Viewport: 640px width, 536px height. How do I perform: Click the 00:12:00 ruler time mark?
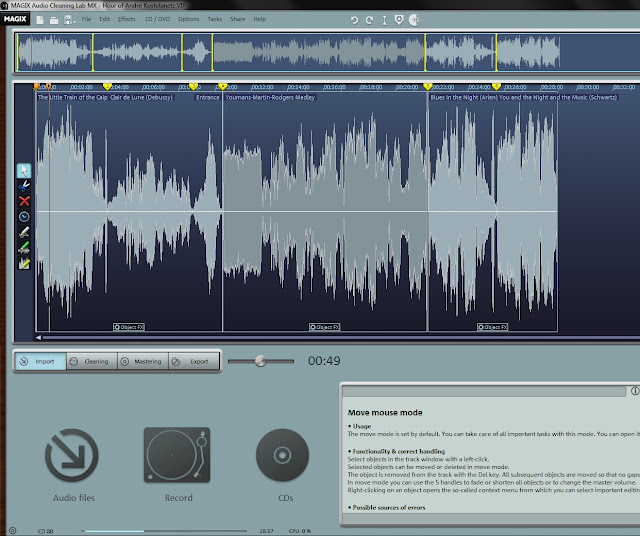tap(262, 87)
